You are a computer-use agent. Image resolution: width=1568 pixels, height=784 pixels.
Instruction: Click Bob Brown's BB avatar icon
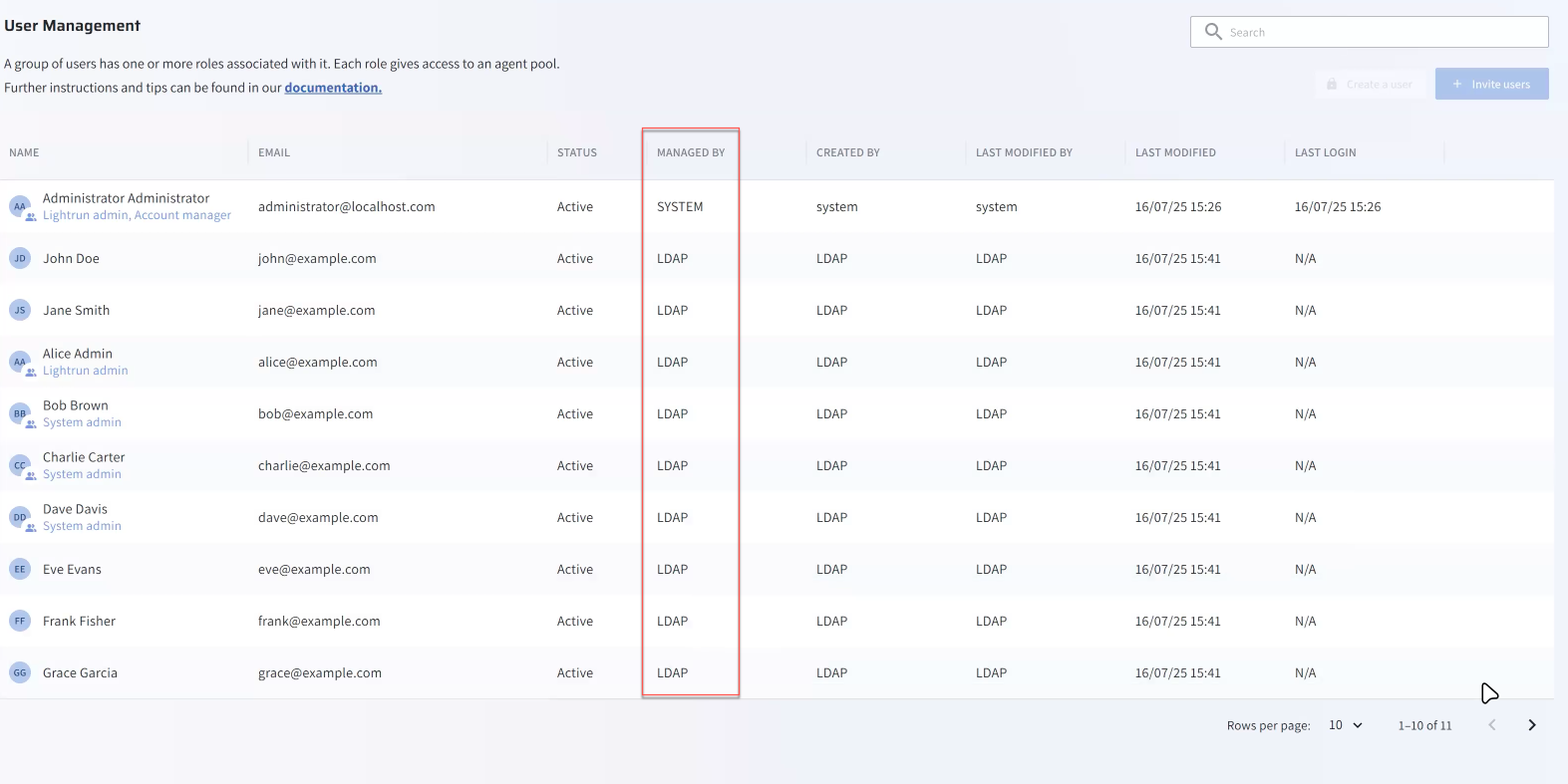[20, 413]
